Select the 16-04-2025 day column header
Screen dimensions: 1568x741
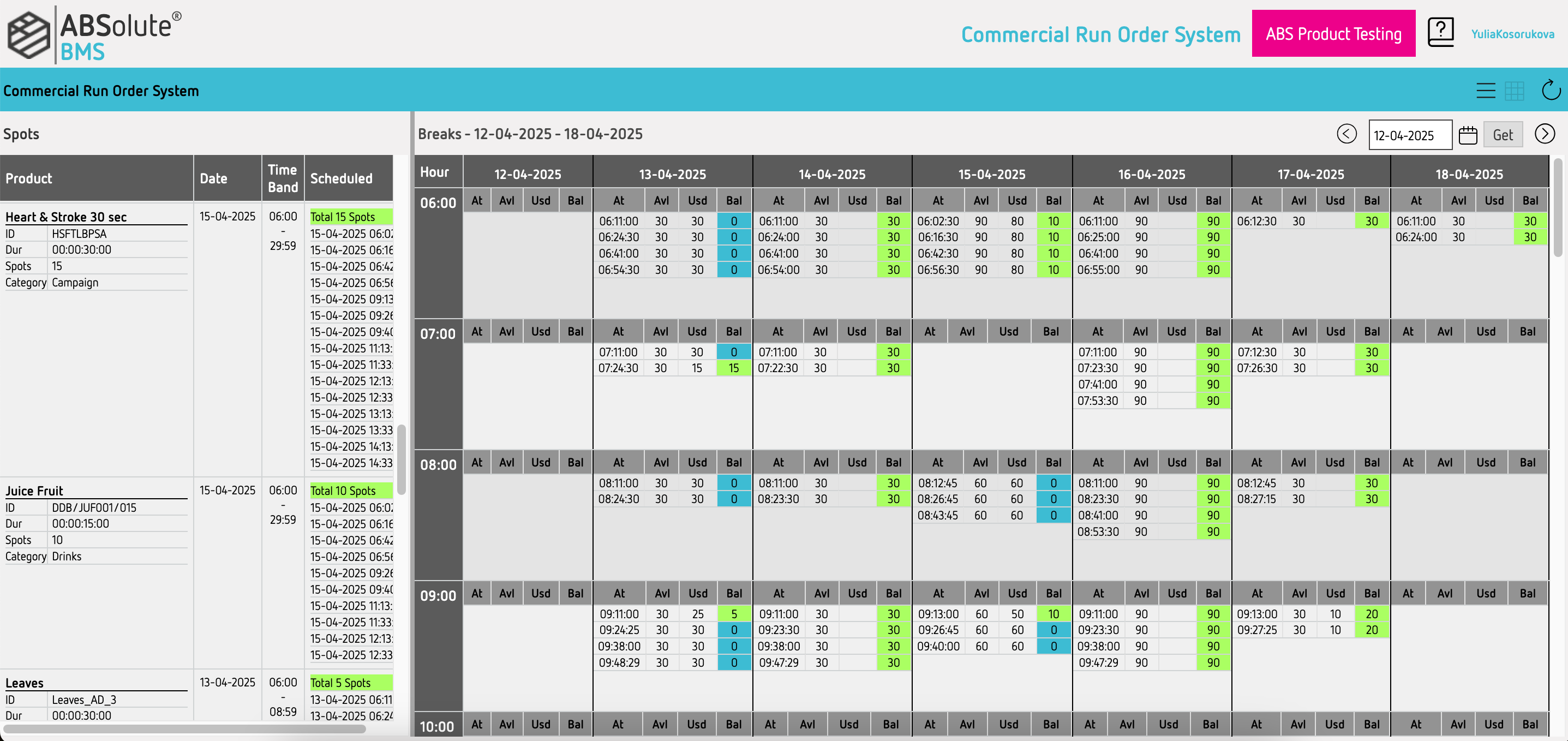pyautogui.click(x=1151, y=174)
